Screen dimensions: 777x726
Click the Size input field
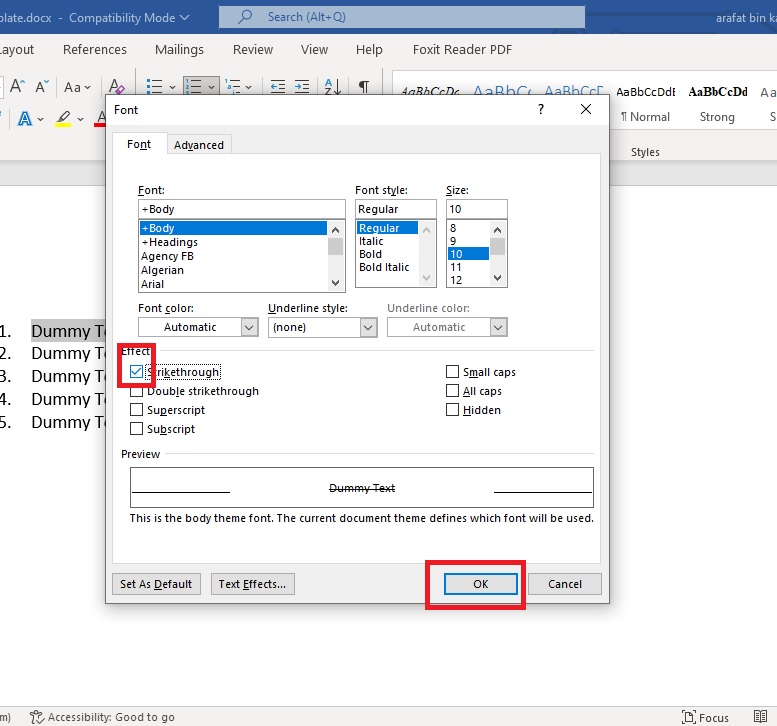tap(477, 209)
